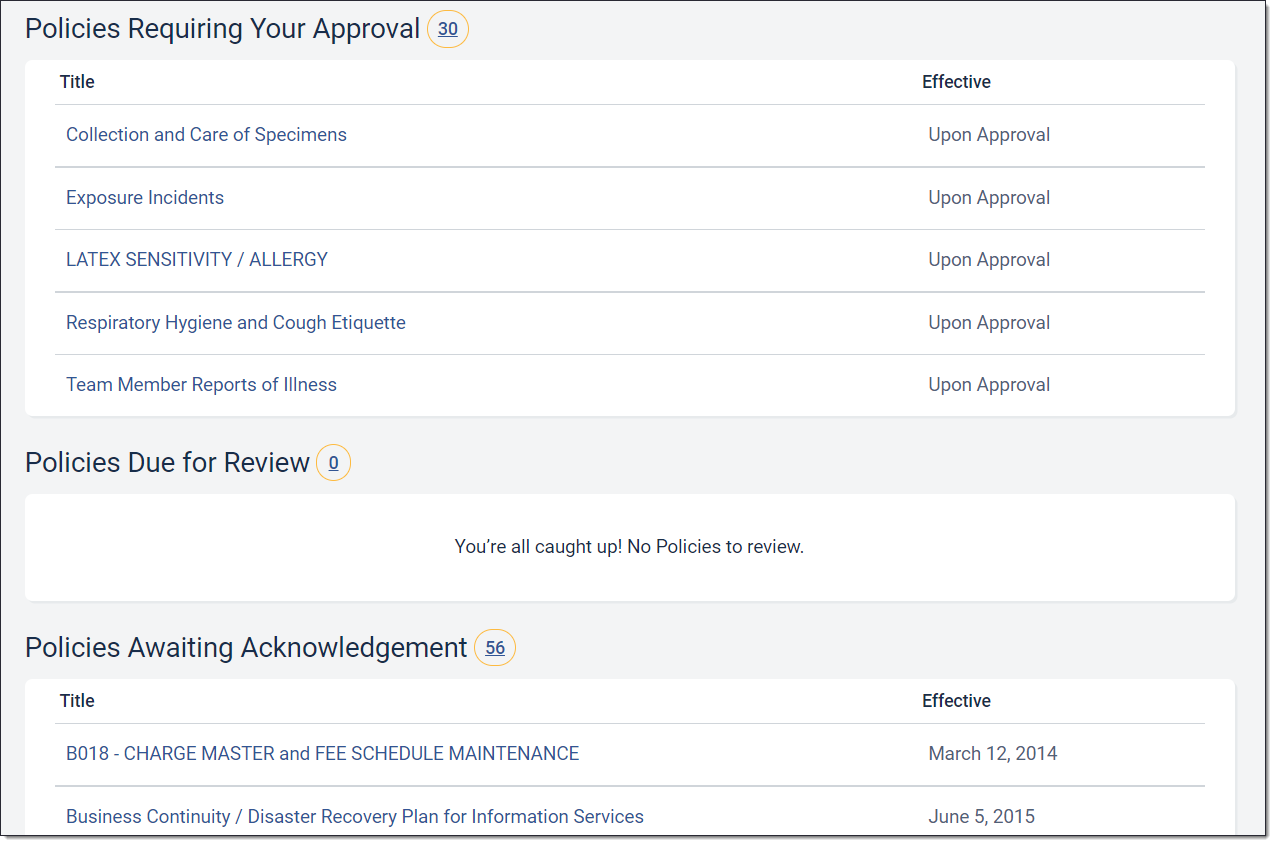1274x844 pixels.
Task: Click Title column header in approval table
Action: [77, 82]
